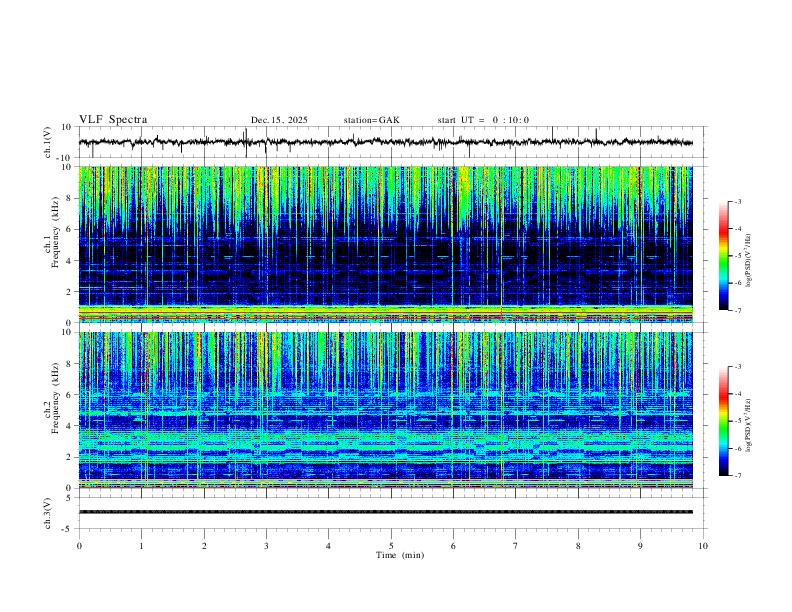Click time tick label '3' on the x-axis
The width and height of the screenshot is (792, 612).
coord(266,546)
